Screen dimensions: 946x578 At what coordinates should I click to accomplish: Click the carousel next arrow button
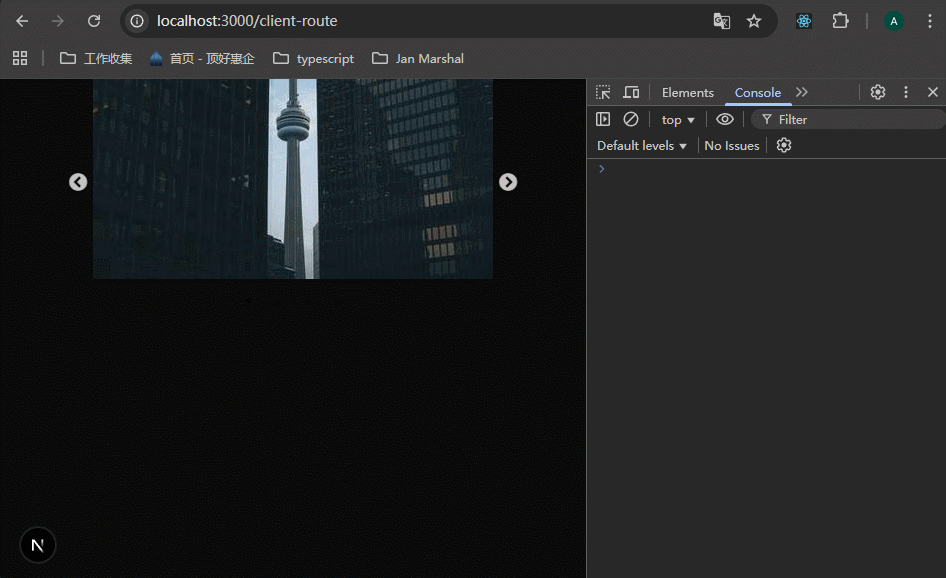[x=508, y=182]
